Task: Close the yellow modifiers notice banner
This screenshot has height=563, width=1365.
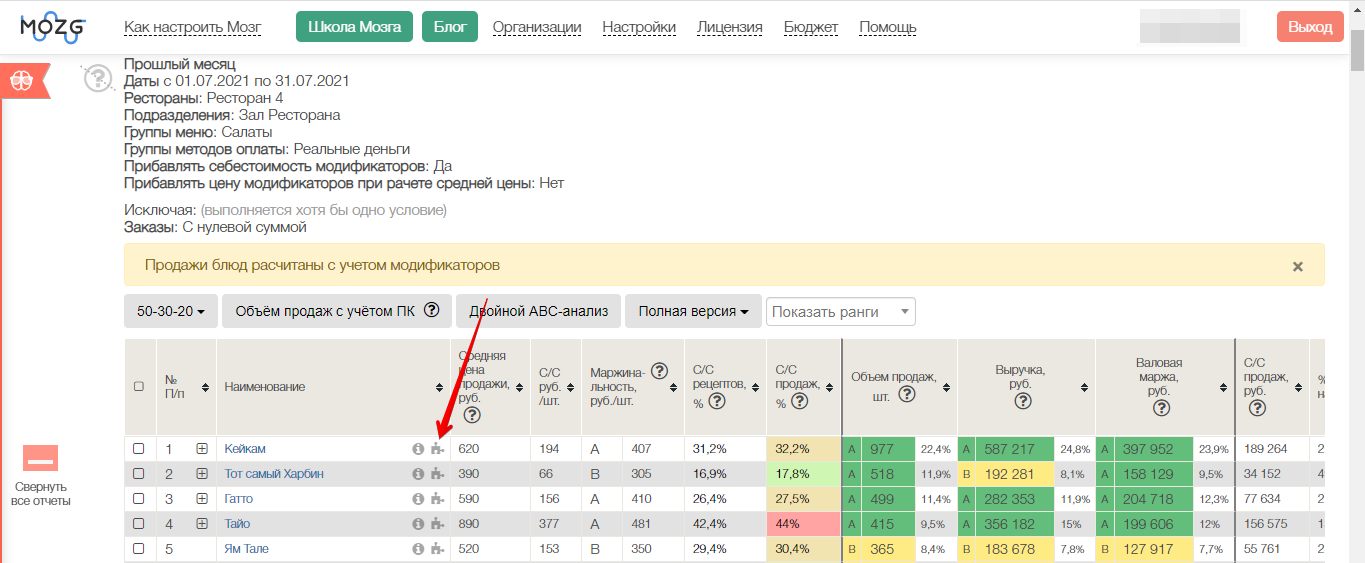Action: (x=1297, y=266)
